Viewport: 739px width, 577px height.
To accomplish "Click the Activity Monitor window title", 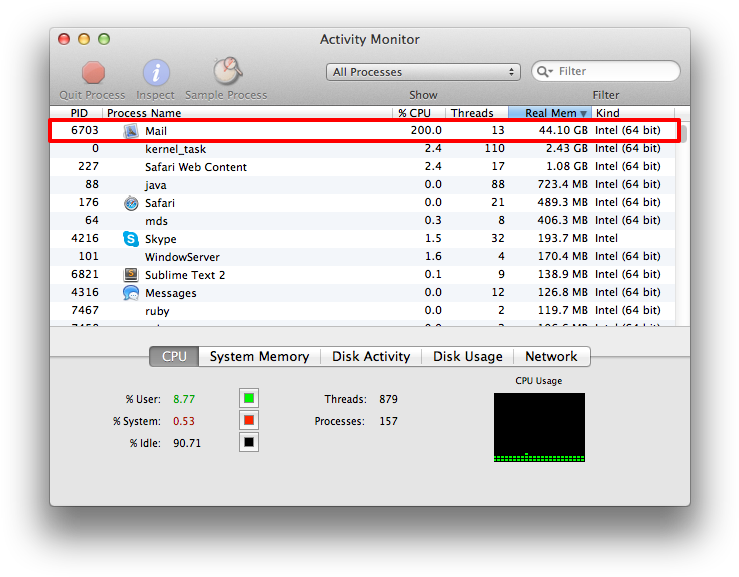I will coord(370,39).
